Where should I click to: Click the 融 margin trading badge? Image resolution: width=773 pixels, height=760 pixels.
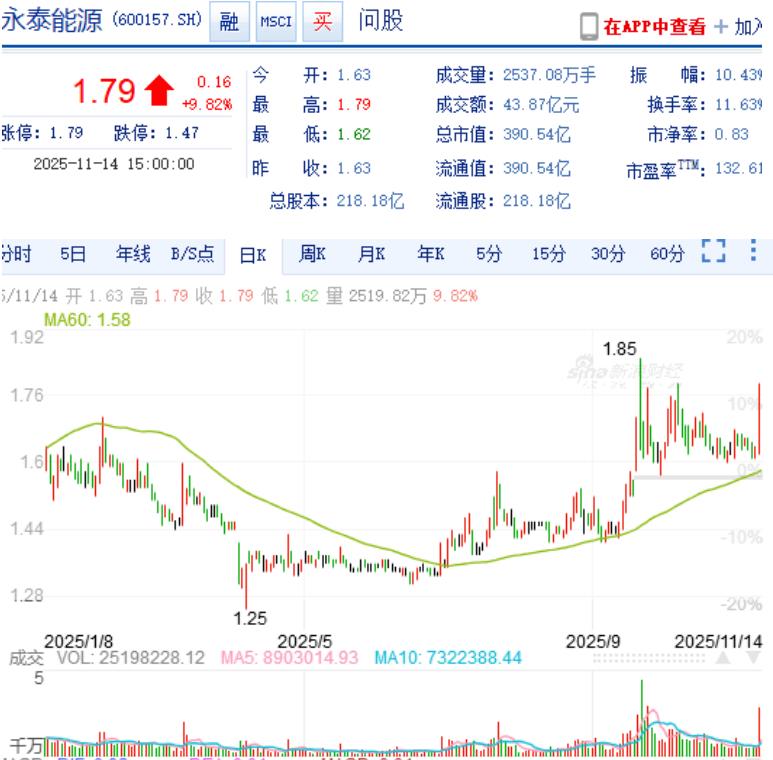pyautogui.click(x=229, y=22)
